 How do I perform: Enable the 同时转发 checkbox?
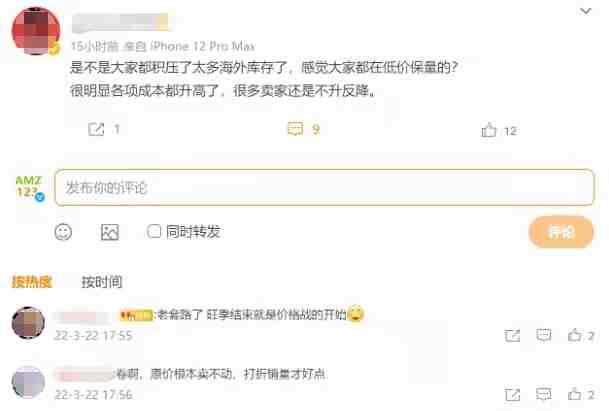point(154,232)
